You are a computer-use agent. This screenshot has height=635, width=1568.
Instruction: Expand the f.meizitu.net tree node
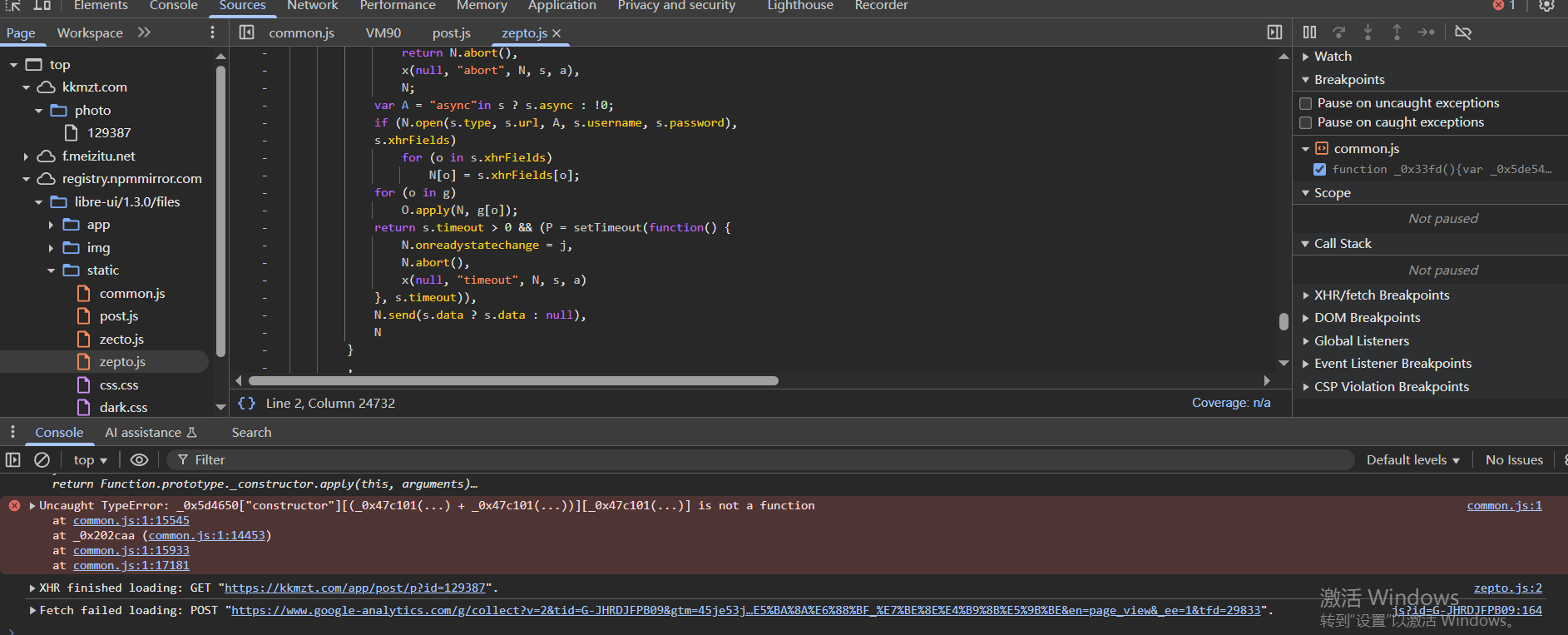point(26,156)
